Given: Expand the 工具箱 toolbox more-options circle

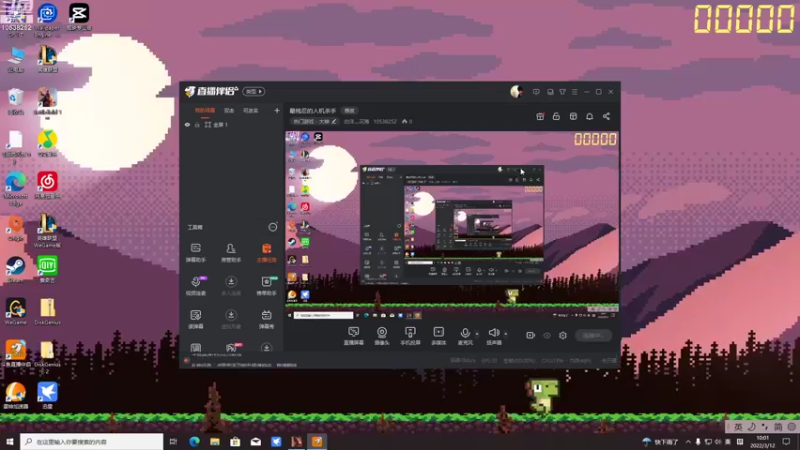Looking at the screenshot, I should pyautogui.click(x=273, y=227).
